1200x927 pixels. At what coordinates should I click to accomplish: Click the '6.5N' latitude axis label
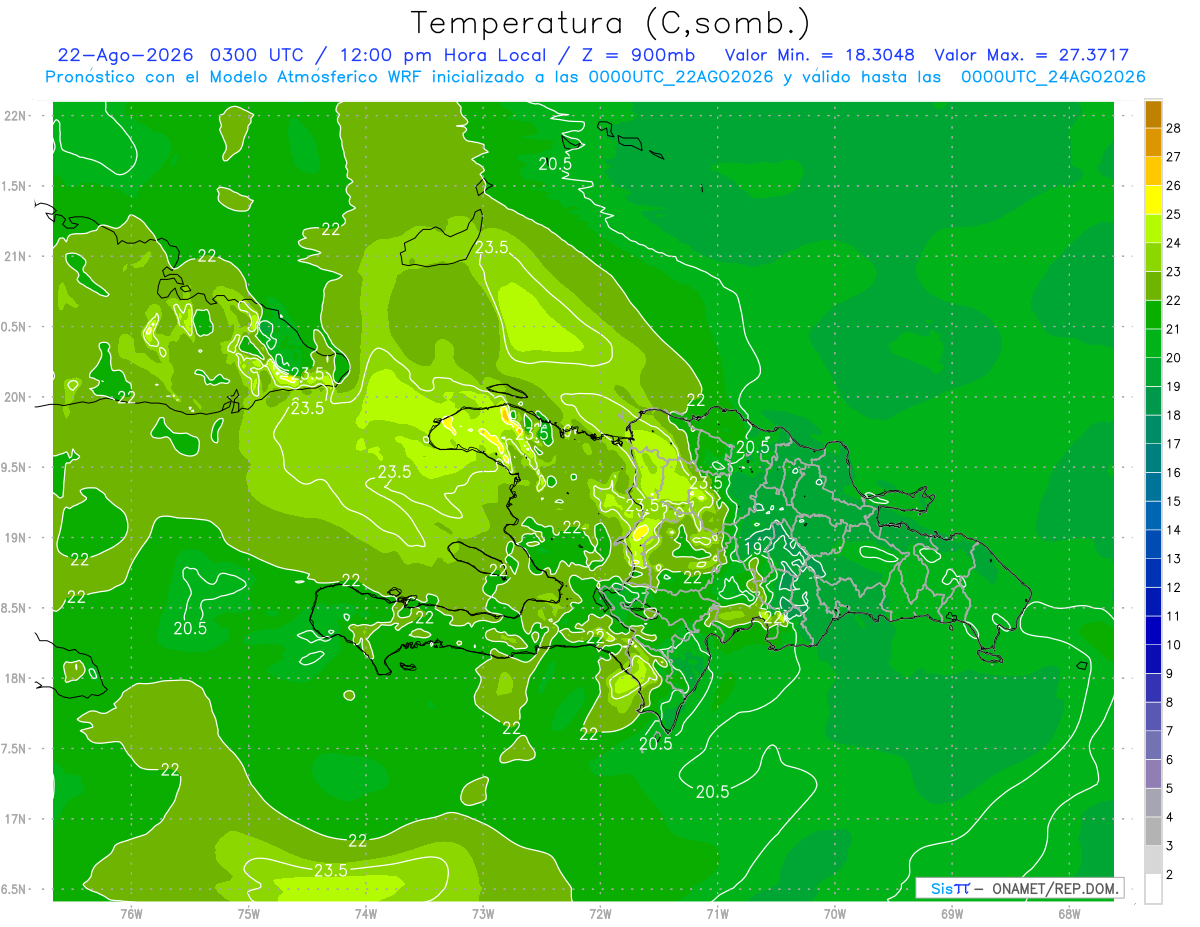[x=15, y=890]
